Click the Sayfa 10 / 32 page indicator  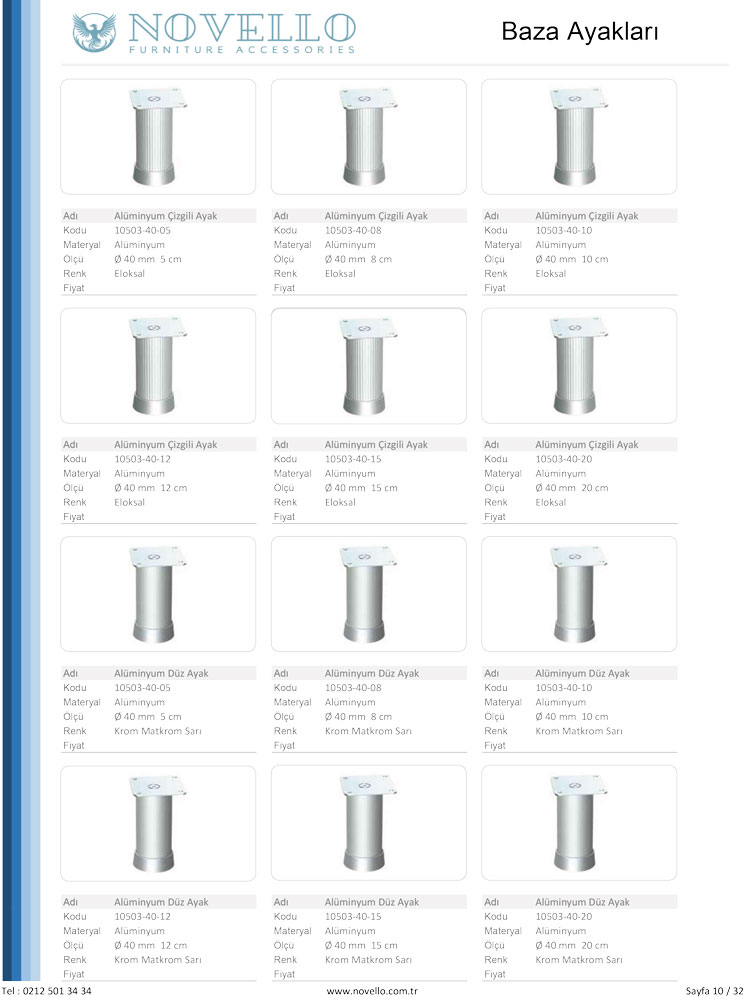[713, 990]
